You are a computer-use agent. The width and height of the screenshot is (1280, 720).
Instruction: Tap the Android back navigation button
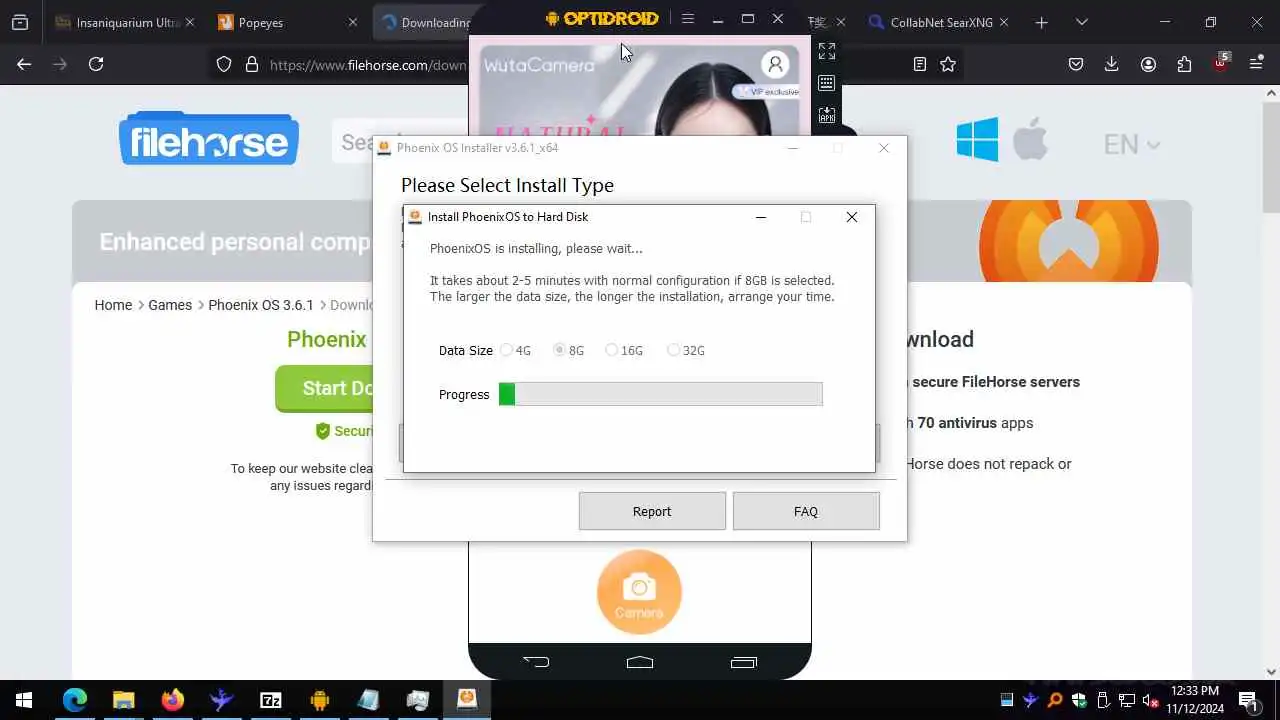(536, 662)
